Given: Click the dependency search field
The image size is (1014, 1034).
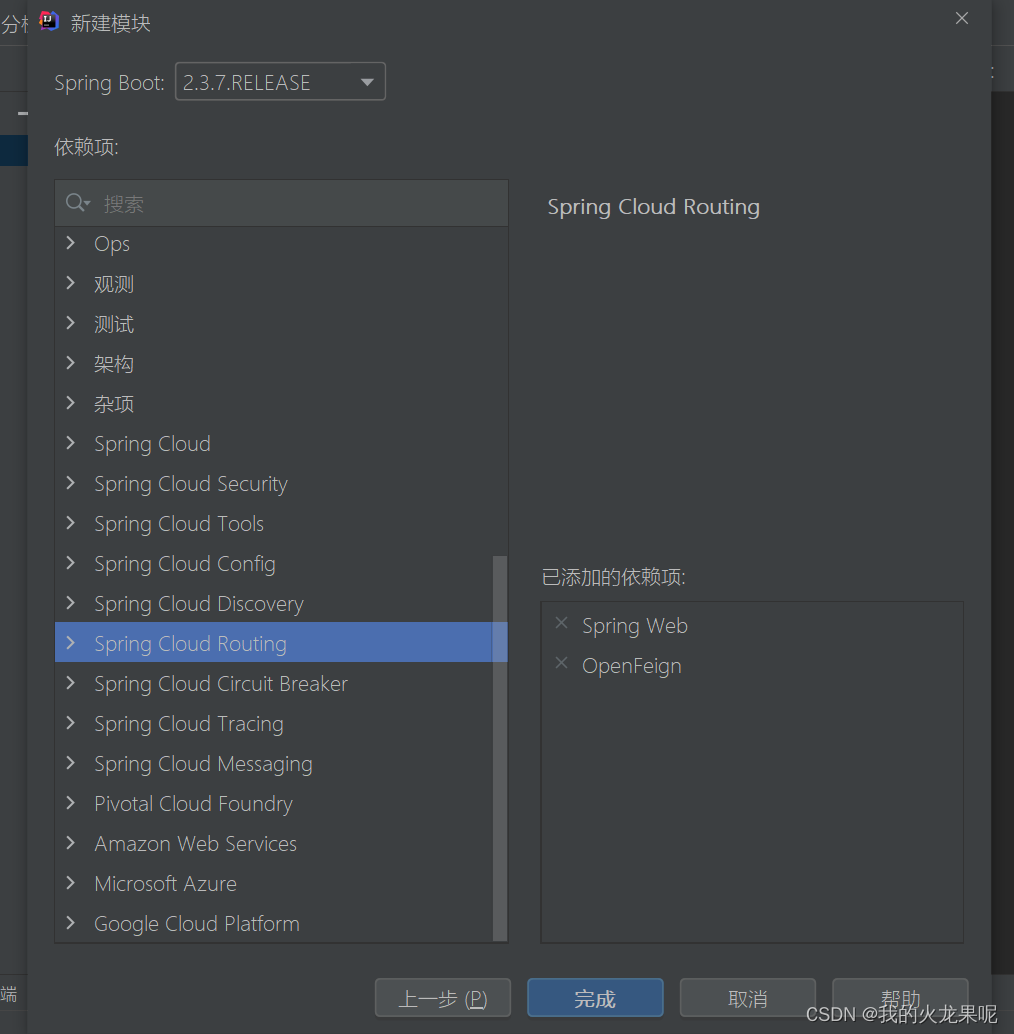Looking at the screenshot, I should (282, 204).
